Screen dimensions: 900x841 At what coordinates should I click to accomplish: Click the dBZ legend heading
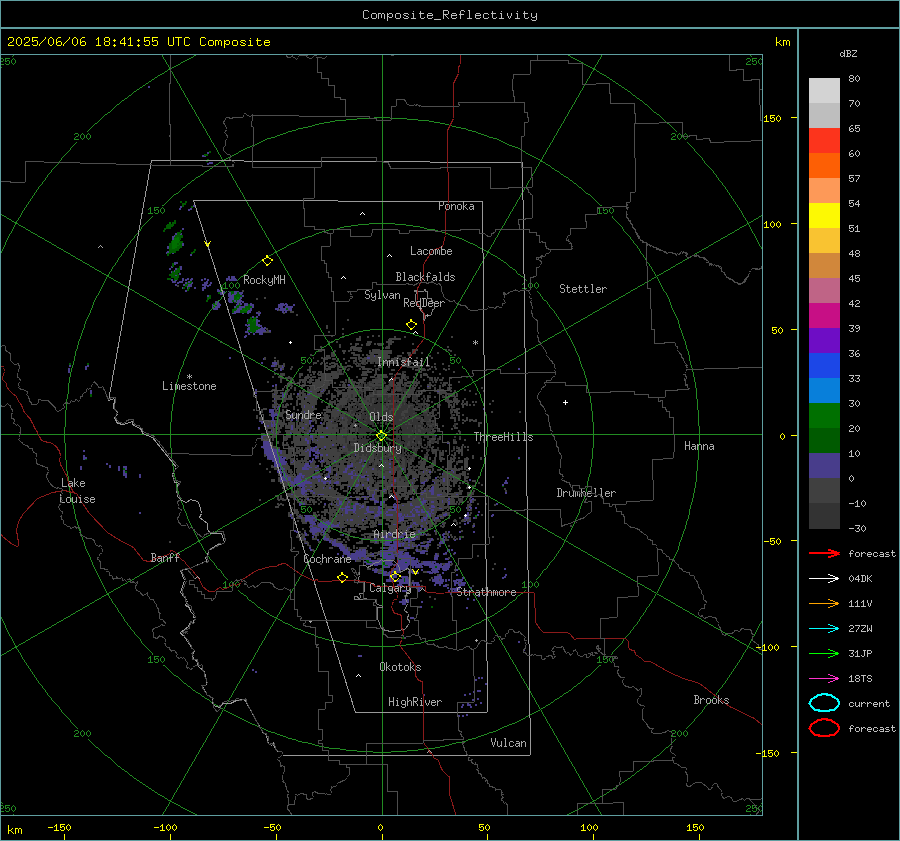point(848,53)
